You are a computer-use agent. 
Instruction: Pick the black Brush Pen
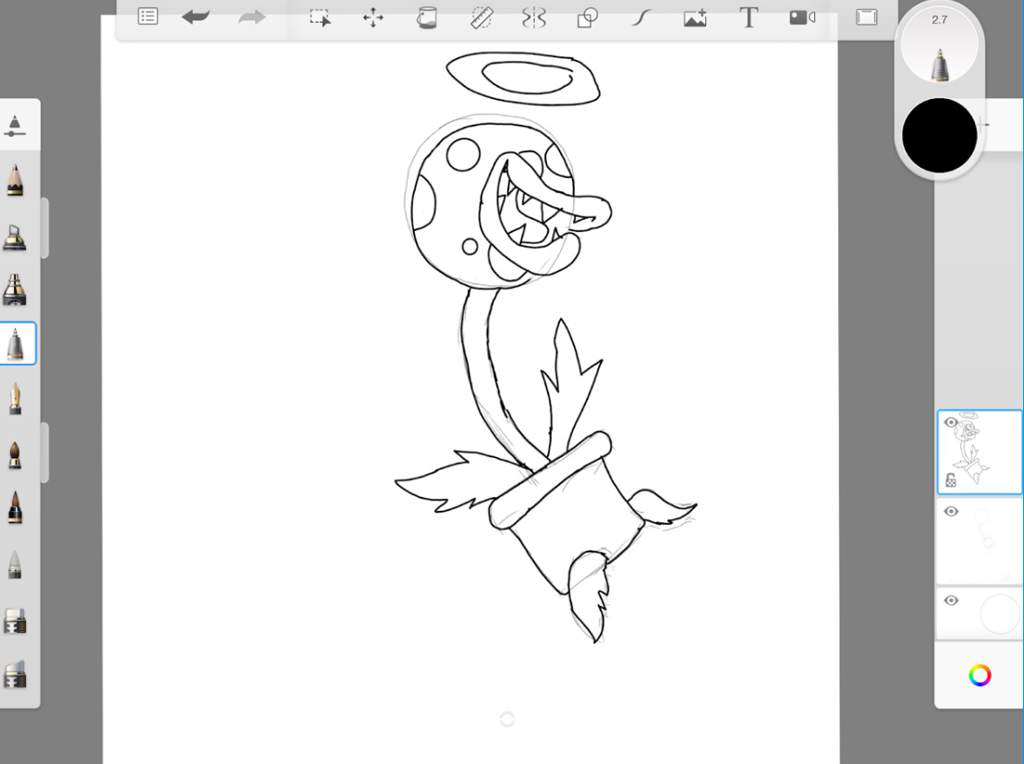(15, 507)
